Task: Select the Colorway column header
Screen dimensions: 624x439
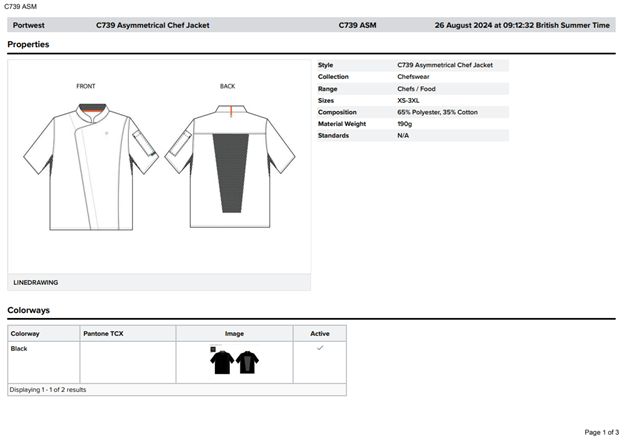Action: (25, 333)
